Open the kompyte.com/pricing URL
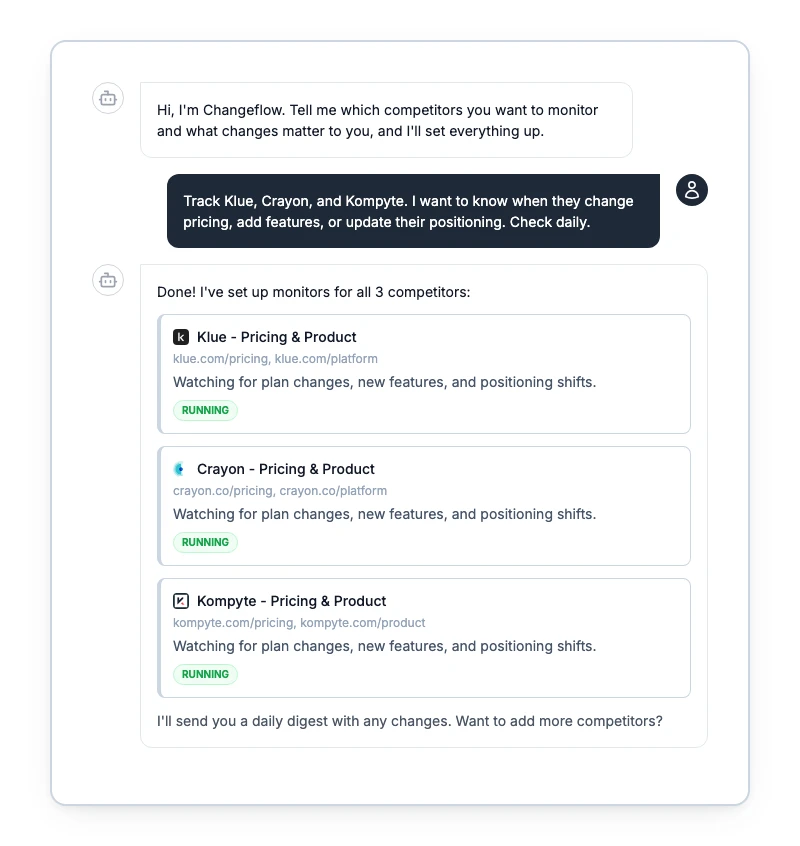800x846 pixels. 233,623
